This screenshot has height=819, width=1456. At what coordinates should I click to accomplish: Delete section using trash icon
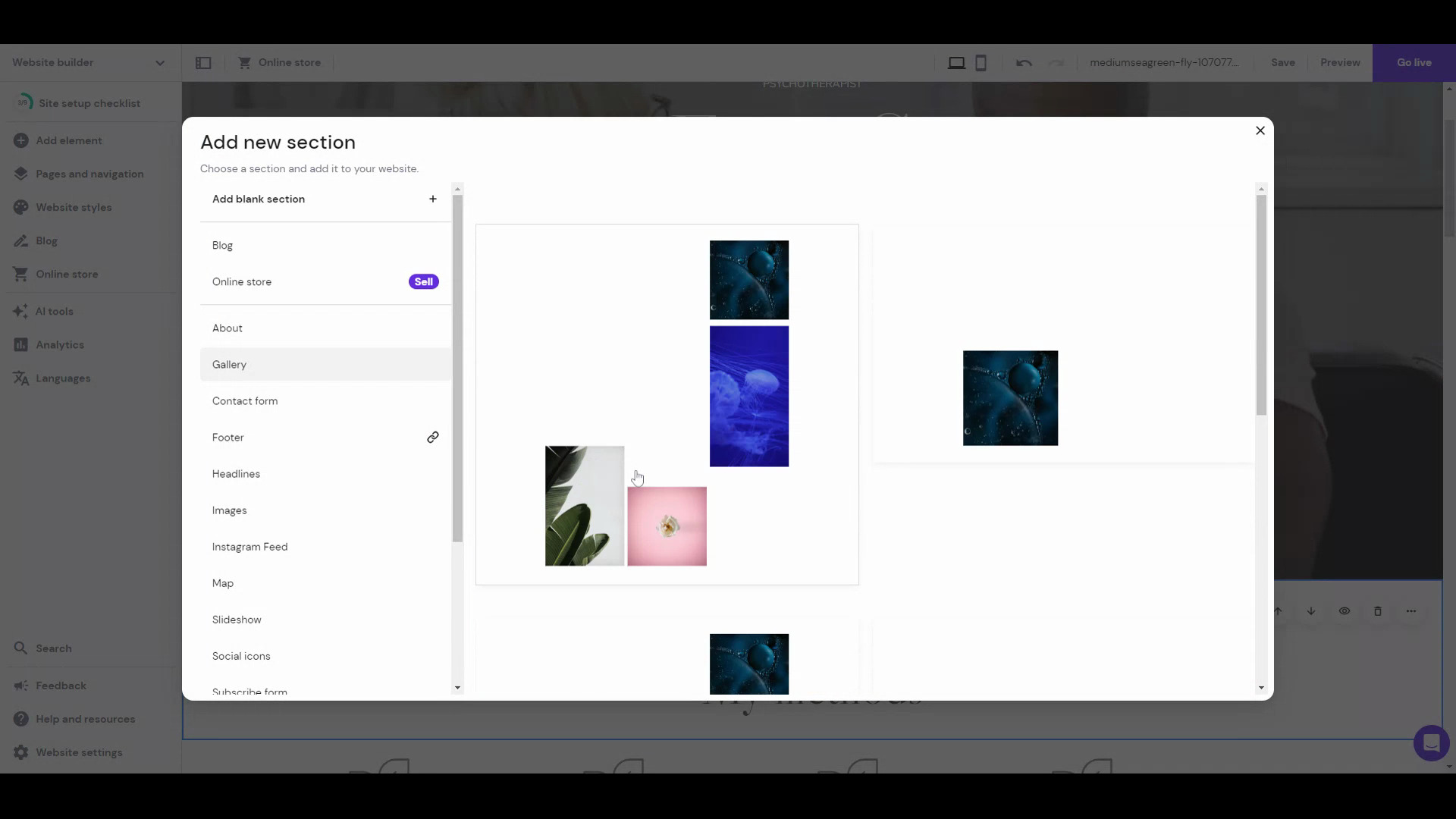click(1378, 611)
